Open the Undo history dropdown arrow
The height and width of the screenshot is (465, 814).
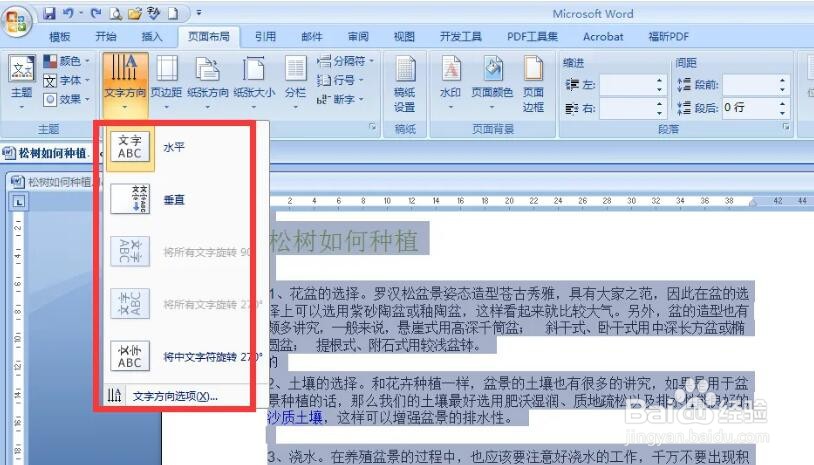pyautogui.click(x=82, y=13)
